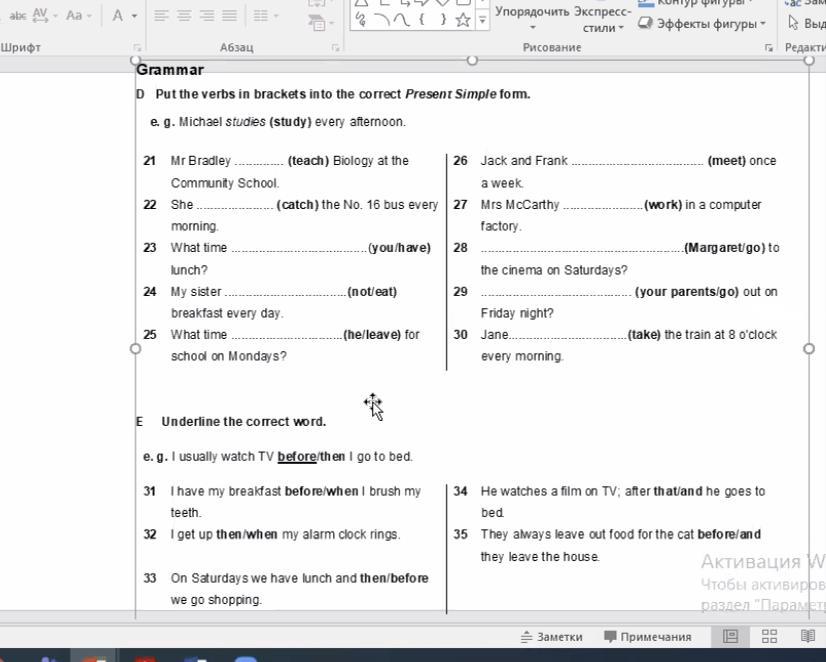Center the paragraph text
The width and height of the screenshot is (826, 662).
(184, 15)
